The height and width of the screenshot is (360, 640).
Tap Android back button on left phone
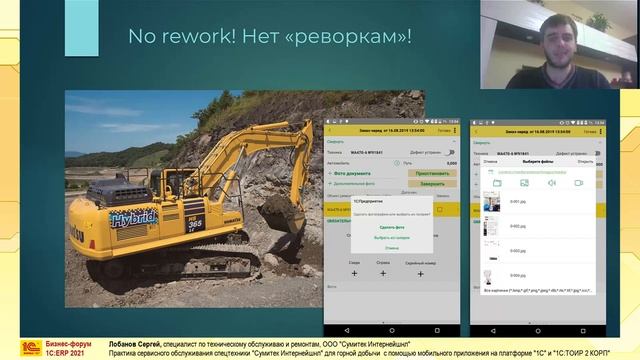pyautogui.click(x=347, y=330)
